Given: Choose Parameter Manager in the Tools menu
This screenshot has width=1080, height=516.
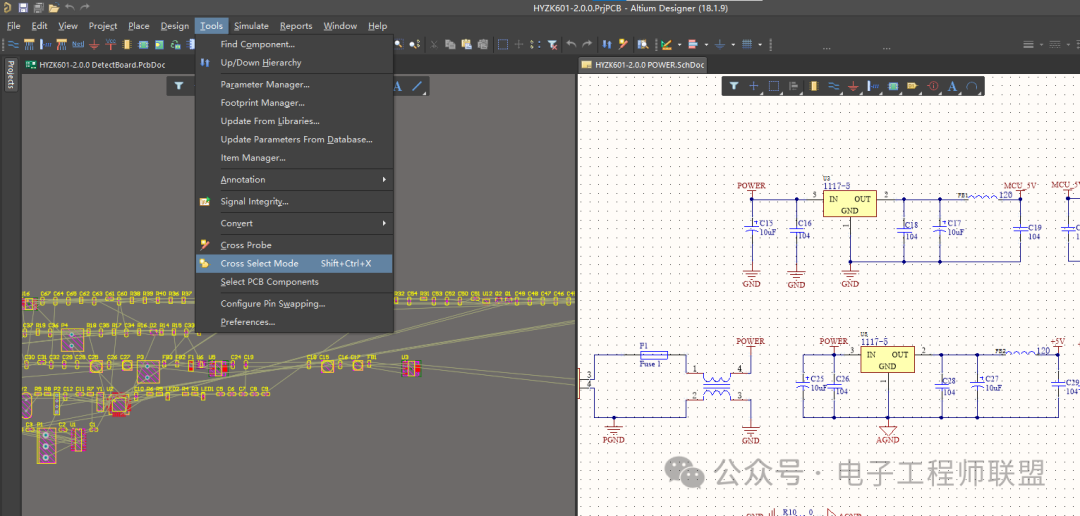Looking at the screenshot, I should (x=294, y=84).
